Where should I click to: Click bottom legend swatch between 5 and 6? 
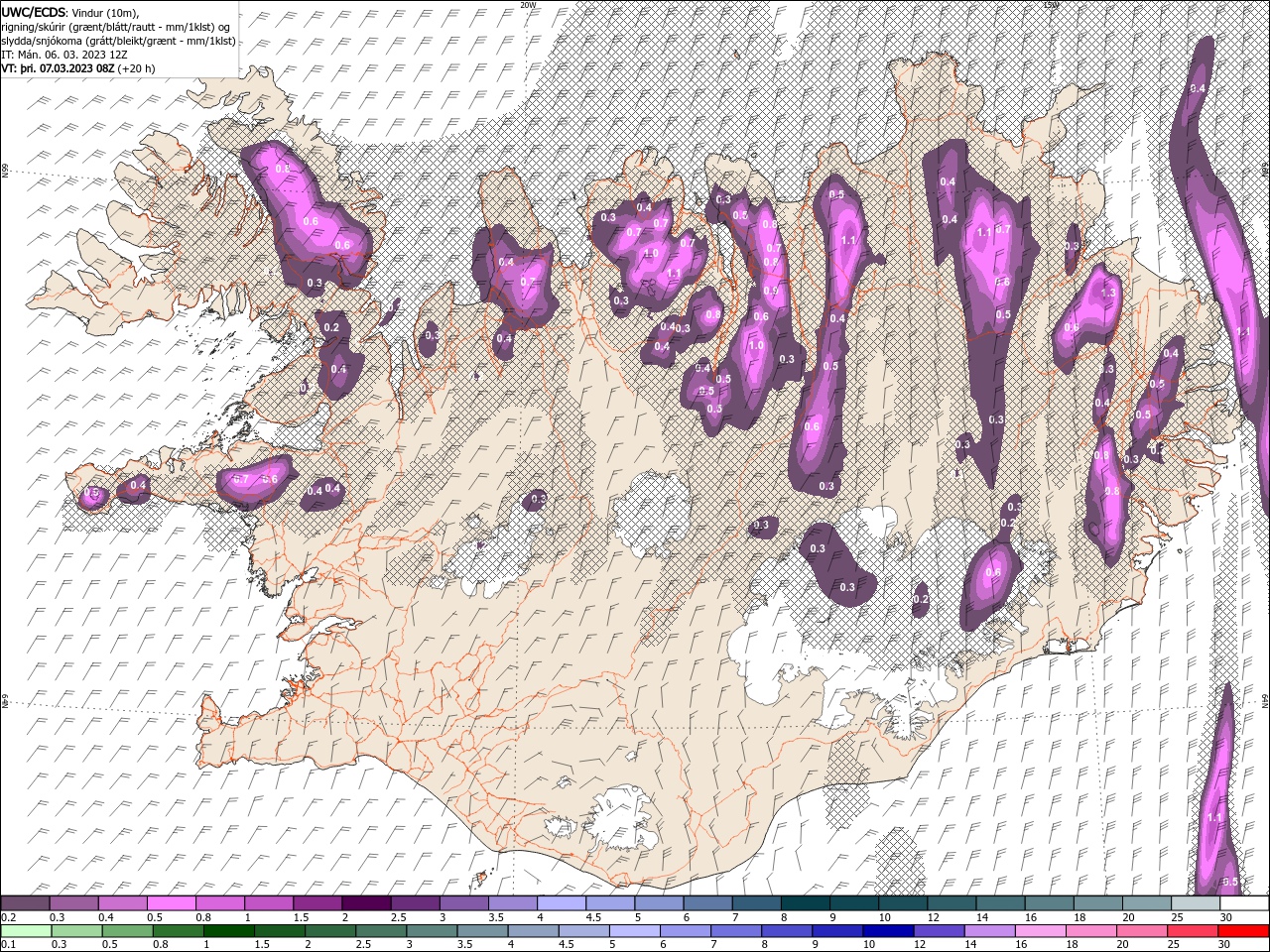(x=635, y=931)
